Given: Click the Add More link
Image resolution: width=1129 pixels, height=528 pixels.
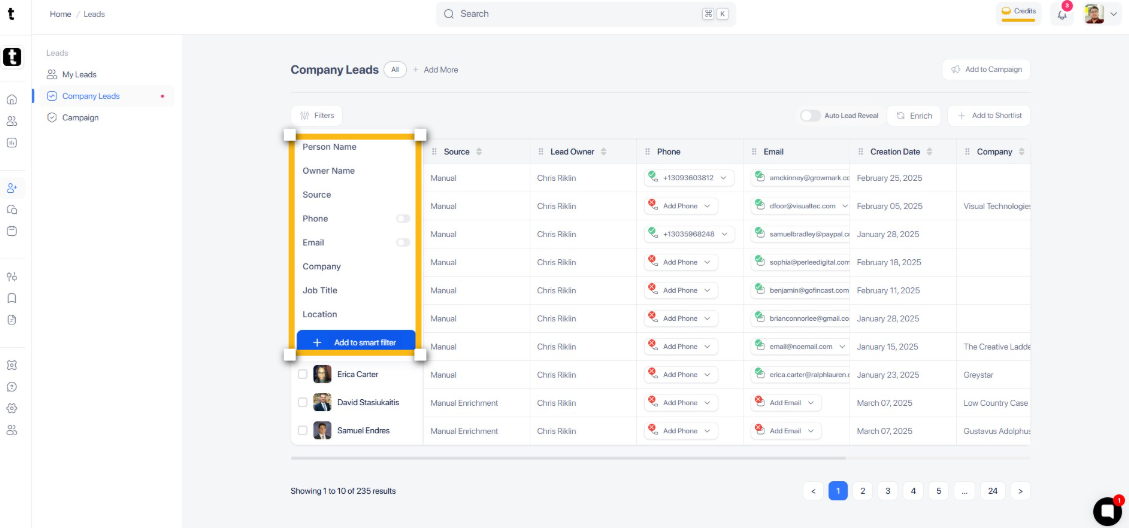Looking at the screenshot, I should pyautogui.click(x=436, y=70).
